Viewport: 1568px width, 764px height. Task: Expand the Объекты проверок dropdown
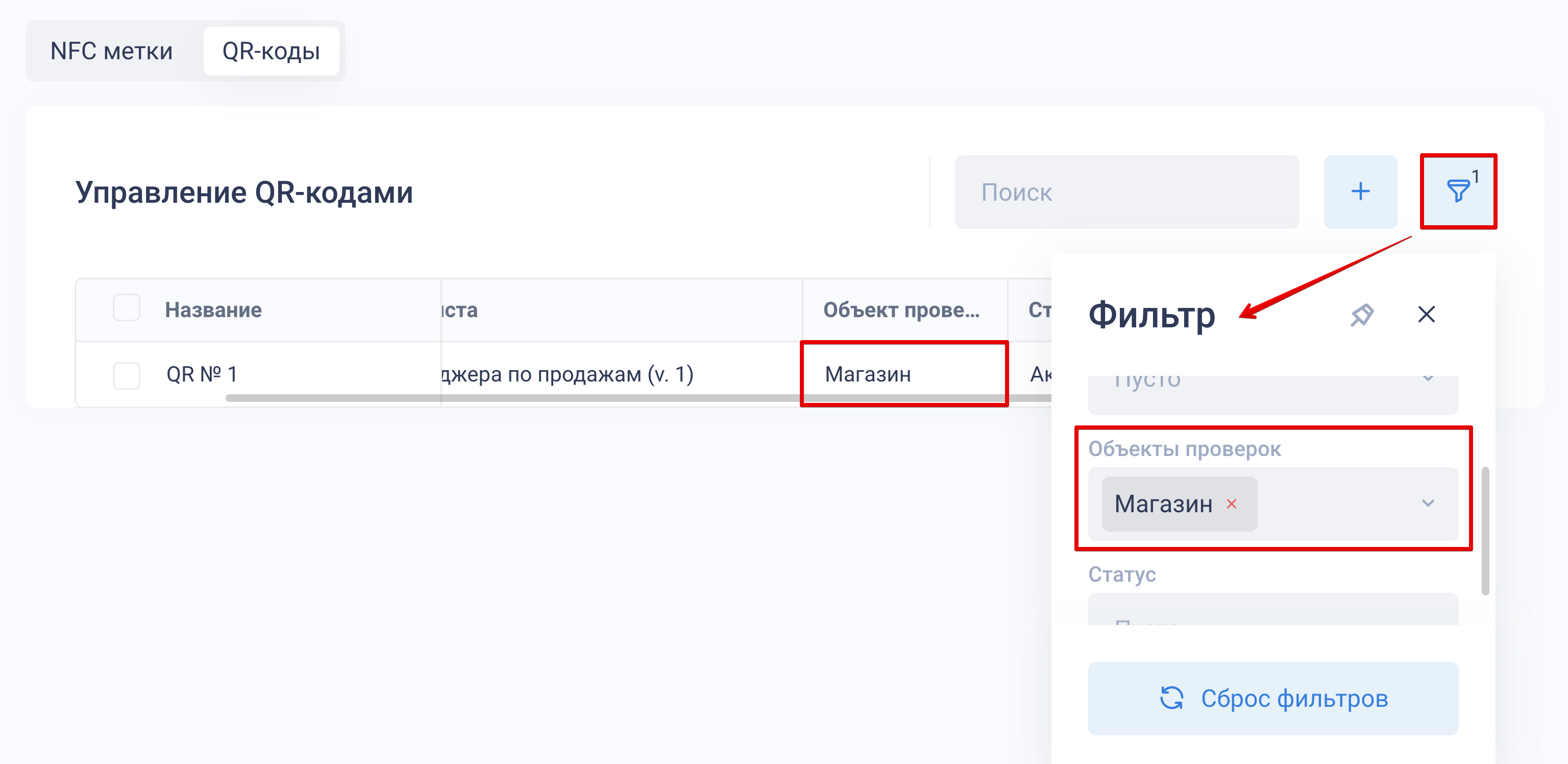[1428, 504]
